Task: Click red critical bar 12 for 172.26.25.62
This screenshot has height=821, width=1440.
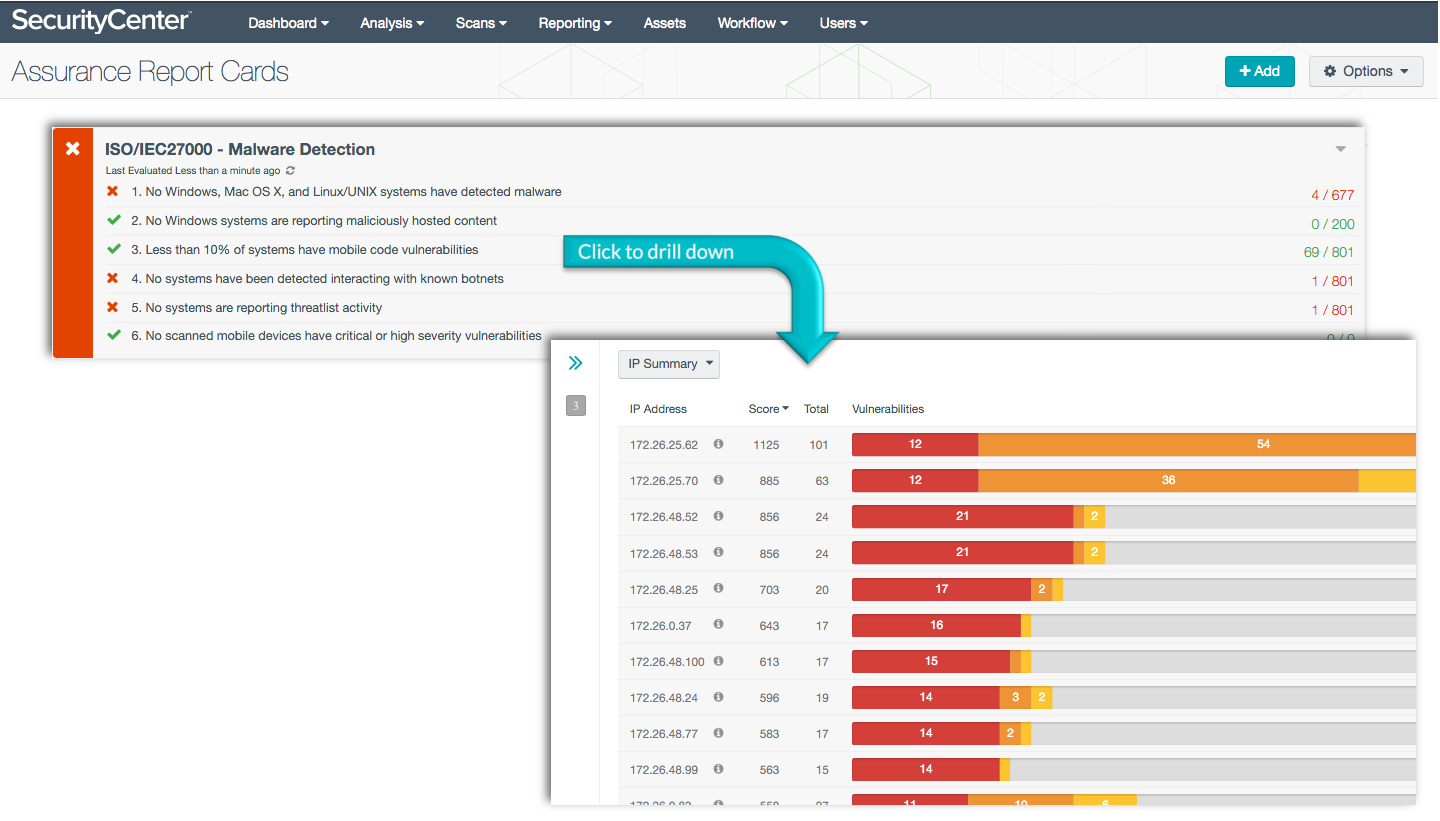Action: point(915,444)
